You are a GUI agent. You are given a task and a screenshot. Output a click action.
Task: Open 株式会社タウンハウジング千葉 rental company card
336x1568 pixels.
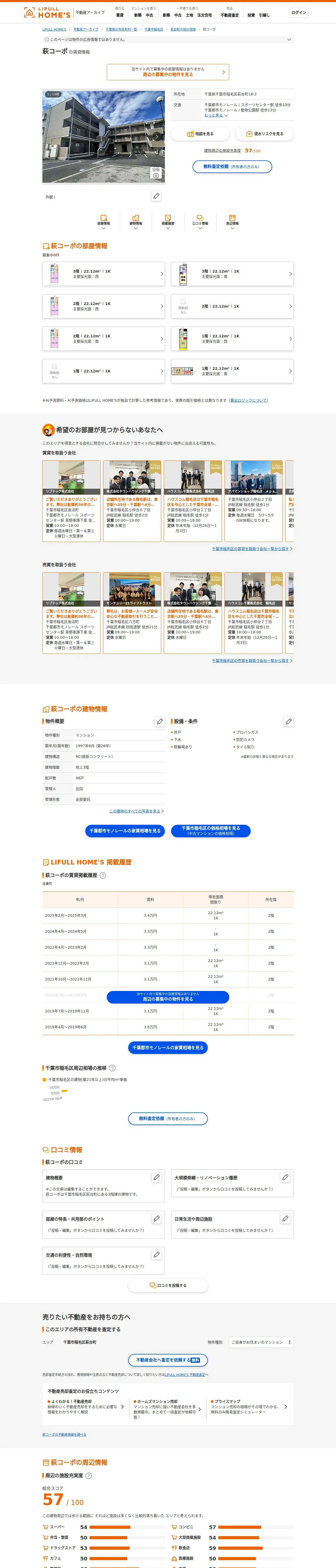(x=132, y=501)
